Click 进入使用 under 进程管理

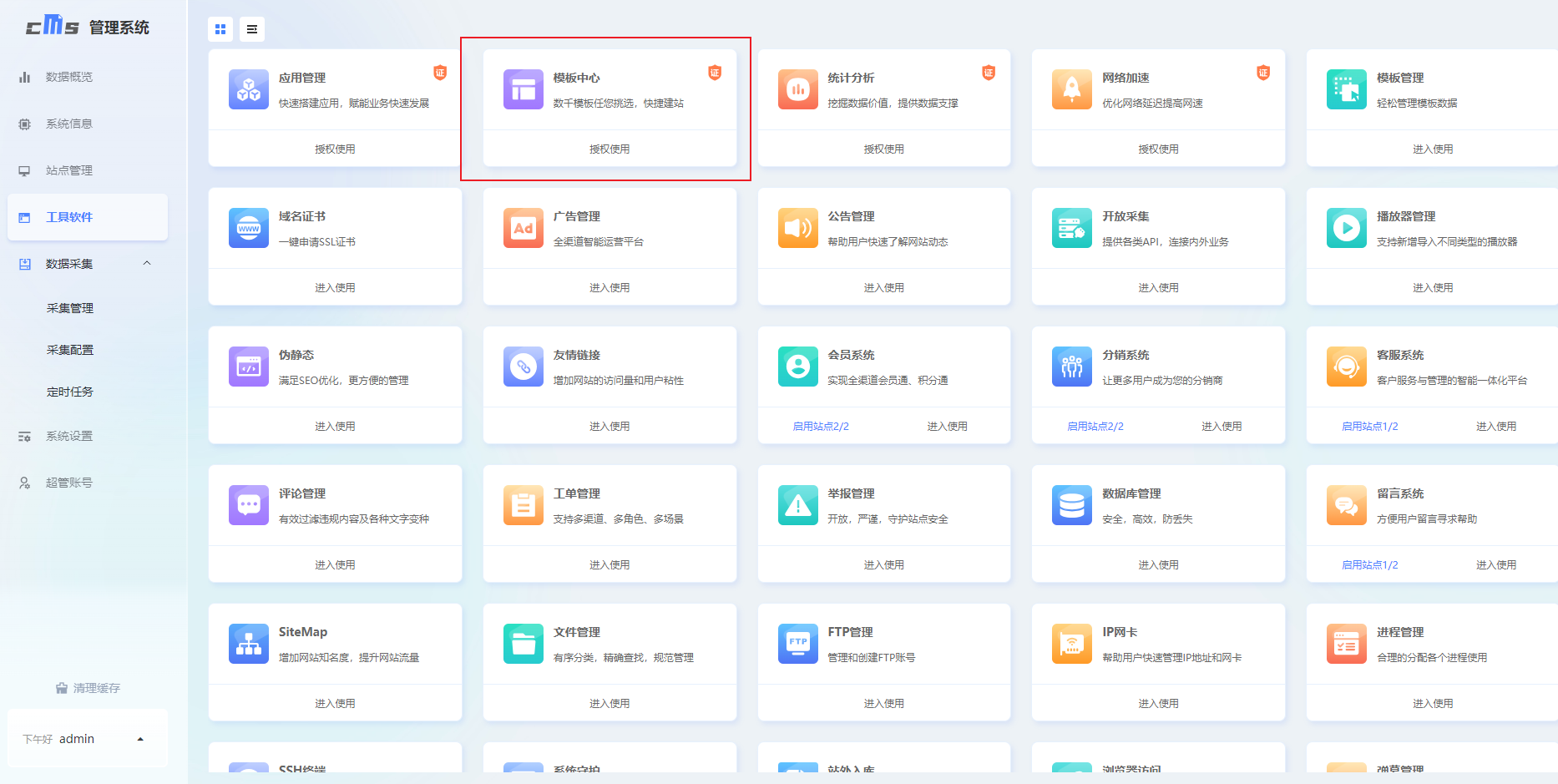click(x=1433, y=703)
